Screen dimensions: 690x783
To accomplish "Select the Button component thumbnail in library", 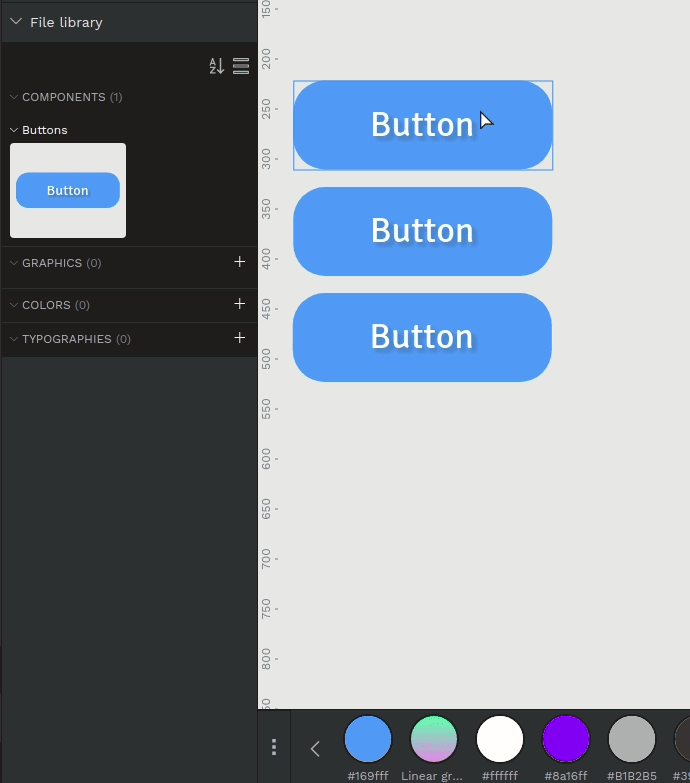I will (68, 190).
